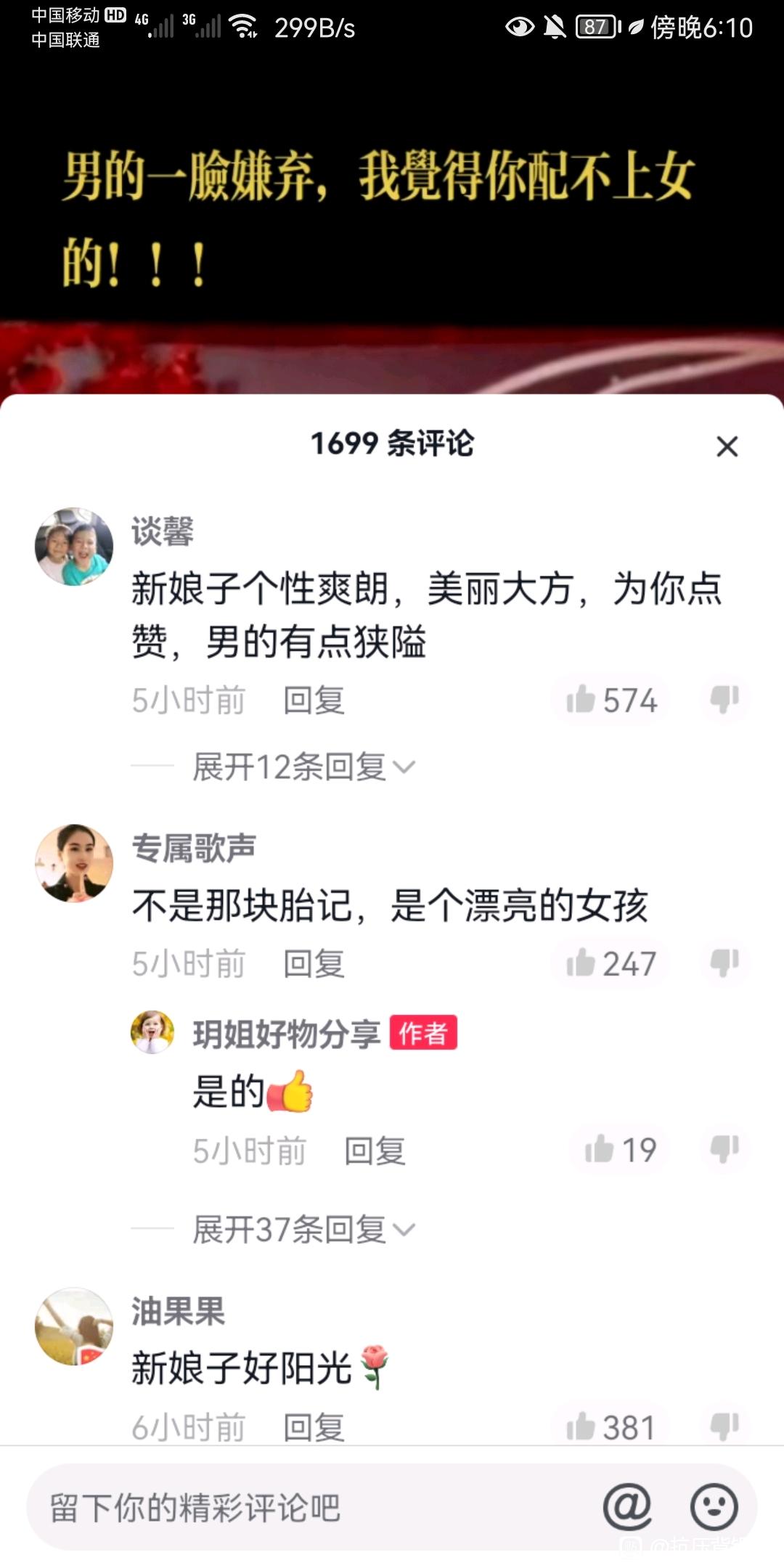This screenshot has width=784, height=1568.
Task: Like the author's reply with 19 likes
Action: pyautogui.click(x=621, y=1149)
